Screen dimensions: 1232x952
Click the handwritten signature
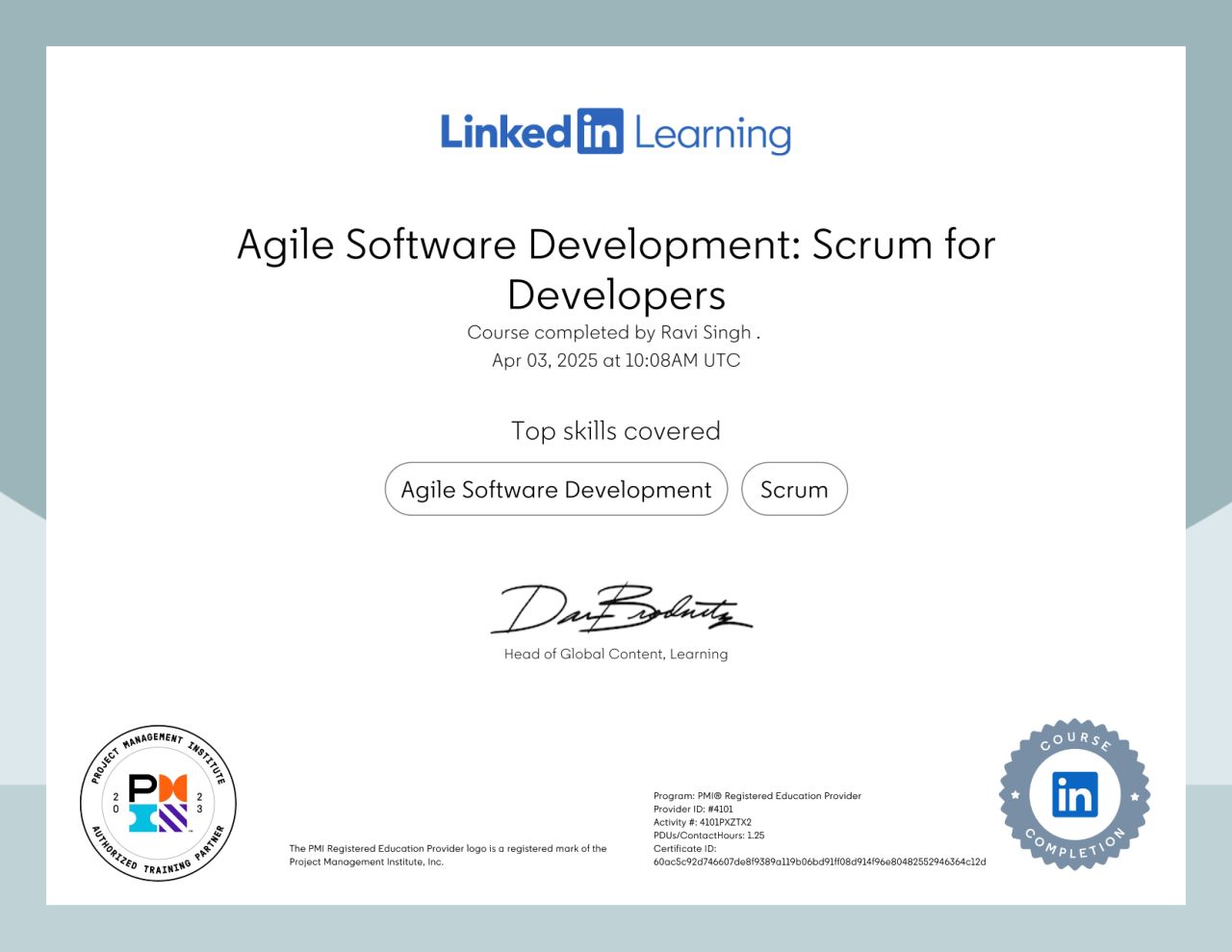click(x=620, y=609)
